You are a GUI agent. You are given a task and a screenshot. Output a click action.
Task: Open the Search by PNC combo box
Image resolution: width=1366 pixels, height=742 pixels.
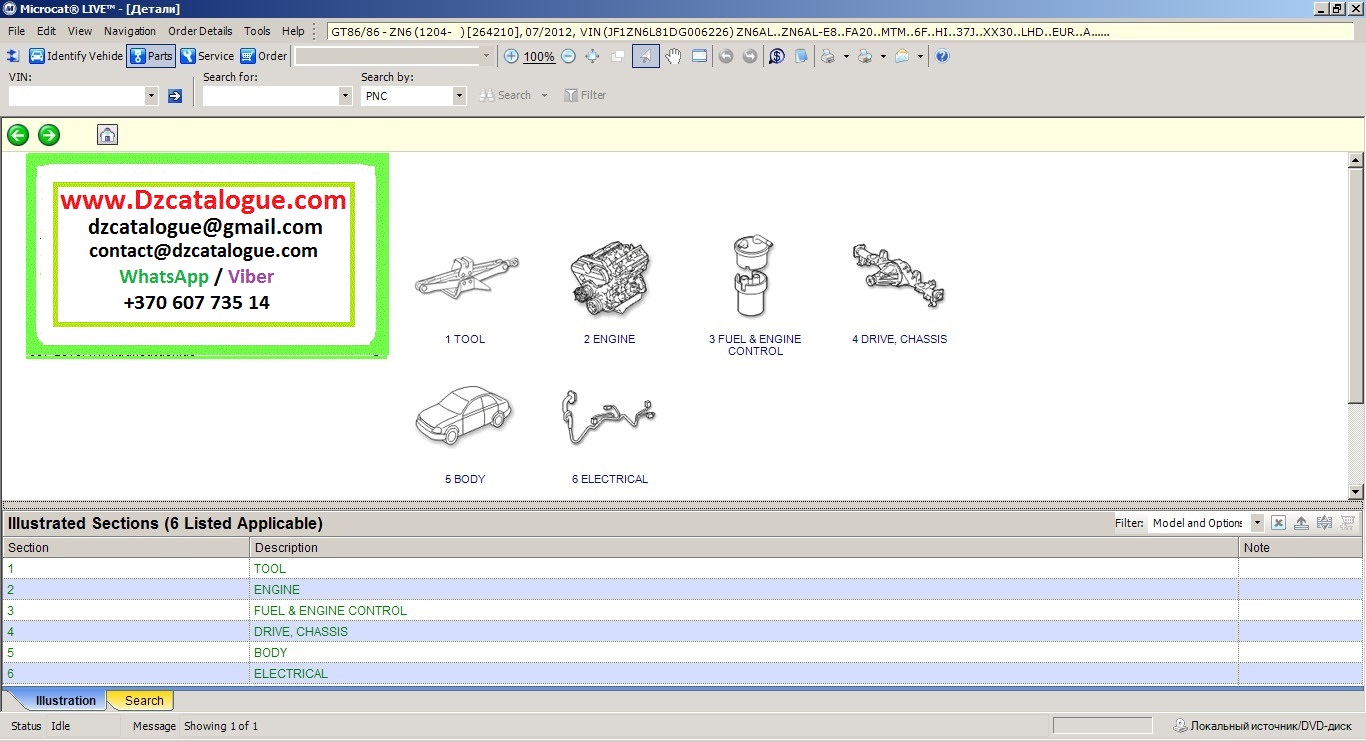coord(414,96)
